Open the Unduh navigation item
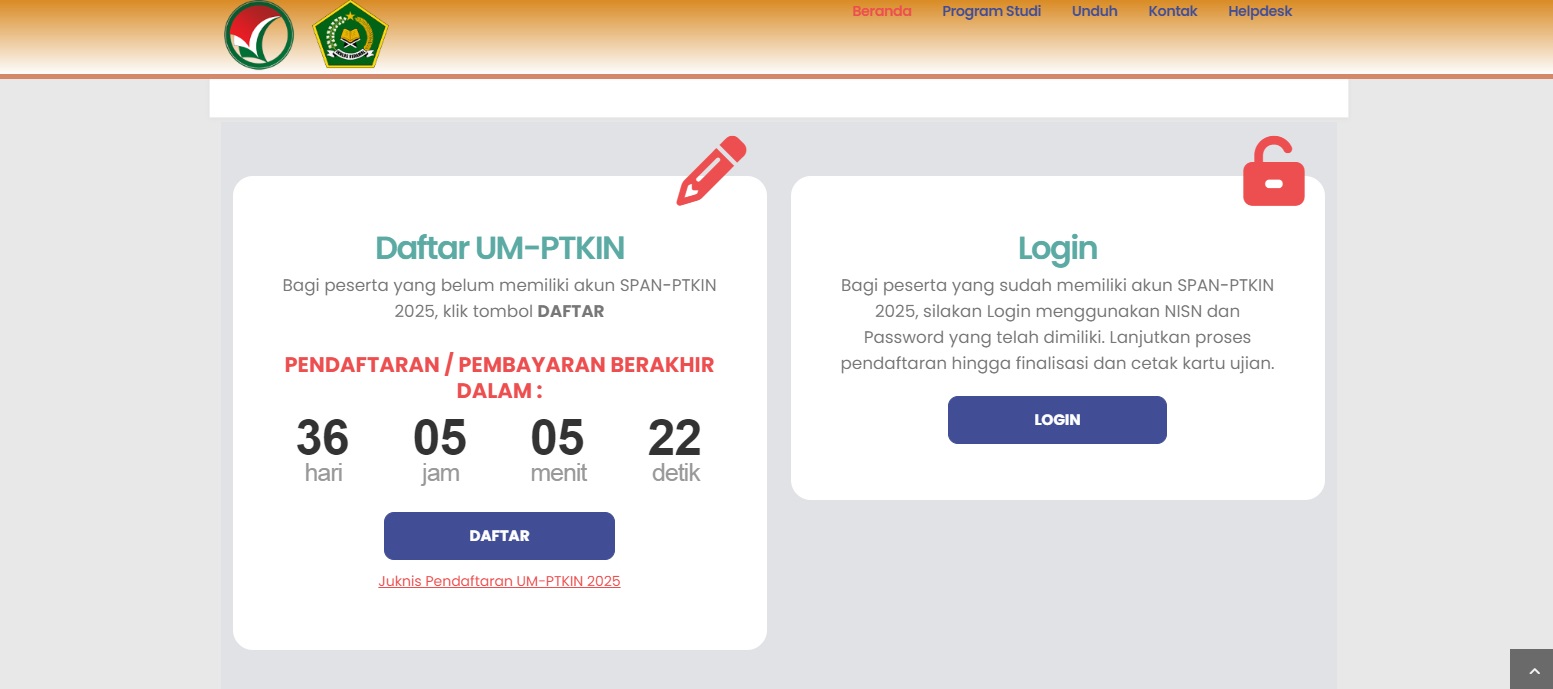The width and height of the screenshot is (1553, 689). pyautogui.click(x=1094, y=12)
